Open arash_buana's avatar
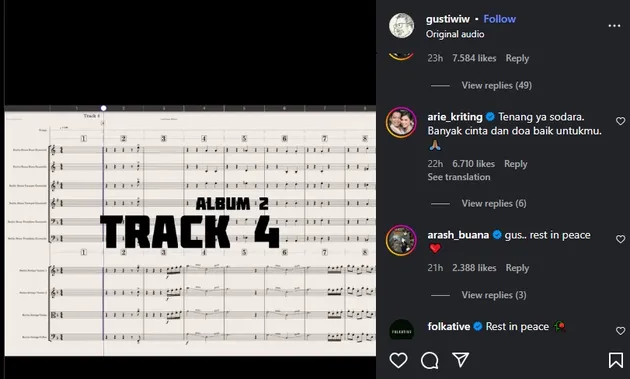The height and width of the screenshot is (379, 630). (401, 240)
